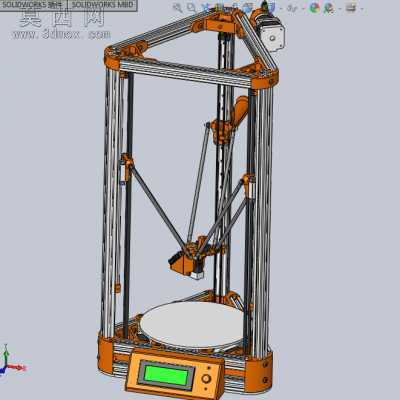Screen dimensions: 400x400
Task: Expand the Hide/Show Items dropdown arrow
Action: [304, 8]
